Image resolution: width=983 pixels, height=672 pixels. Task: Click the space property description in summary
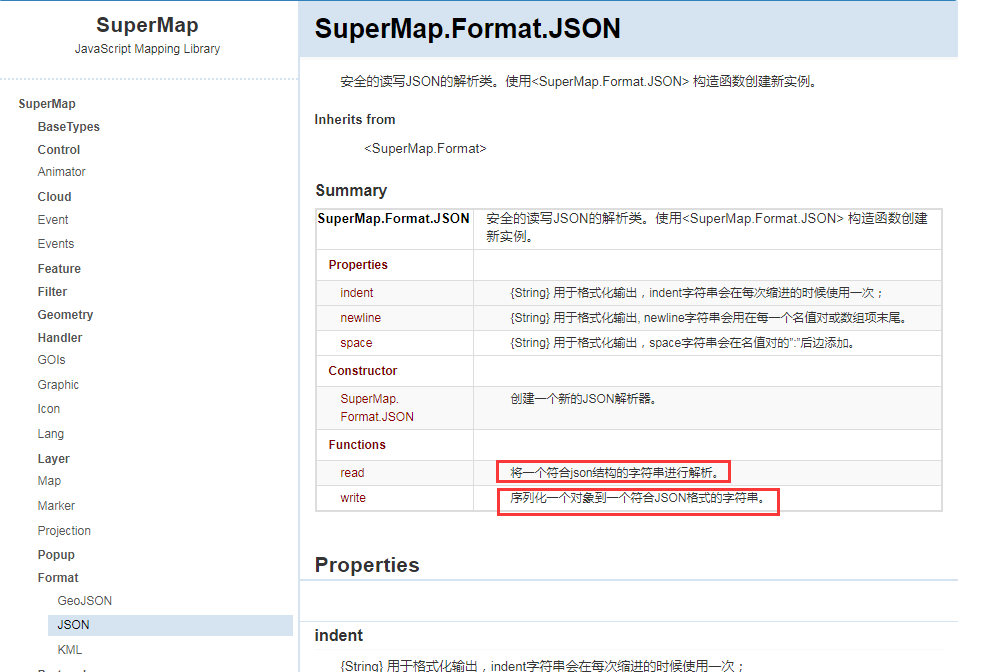(683, 343)
